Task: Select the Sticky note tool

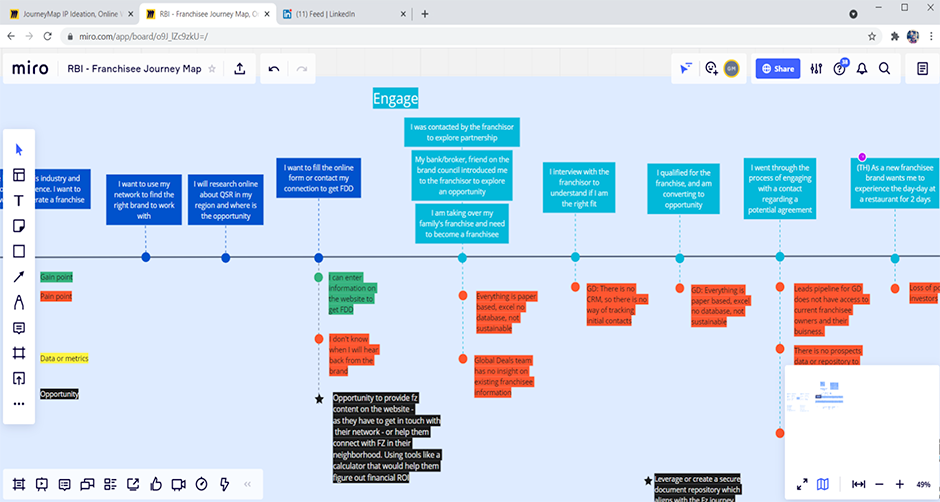Action: 19,226
